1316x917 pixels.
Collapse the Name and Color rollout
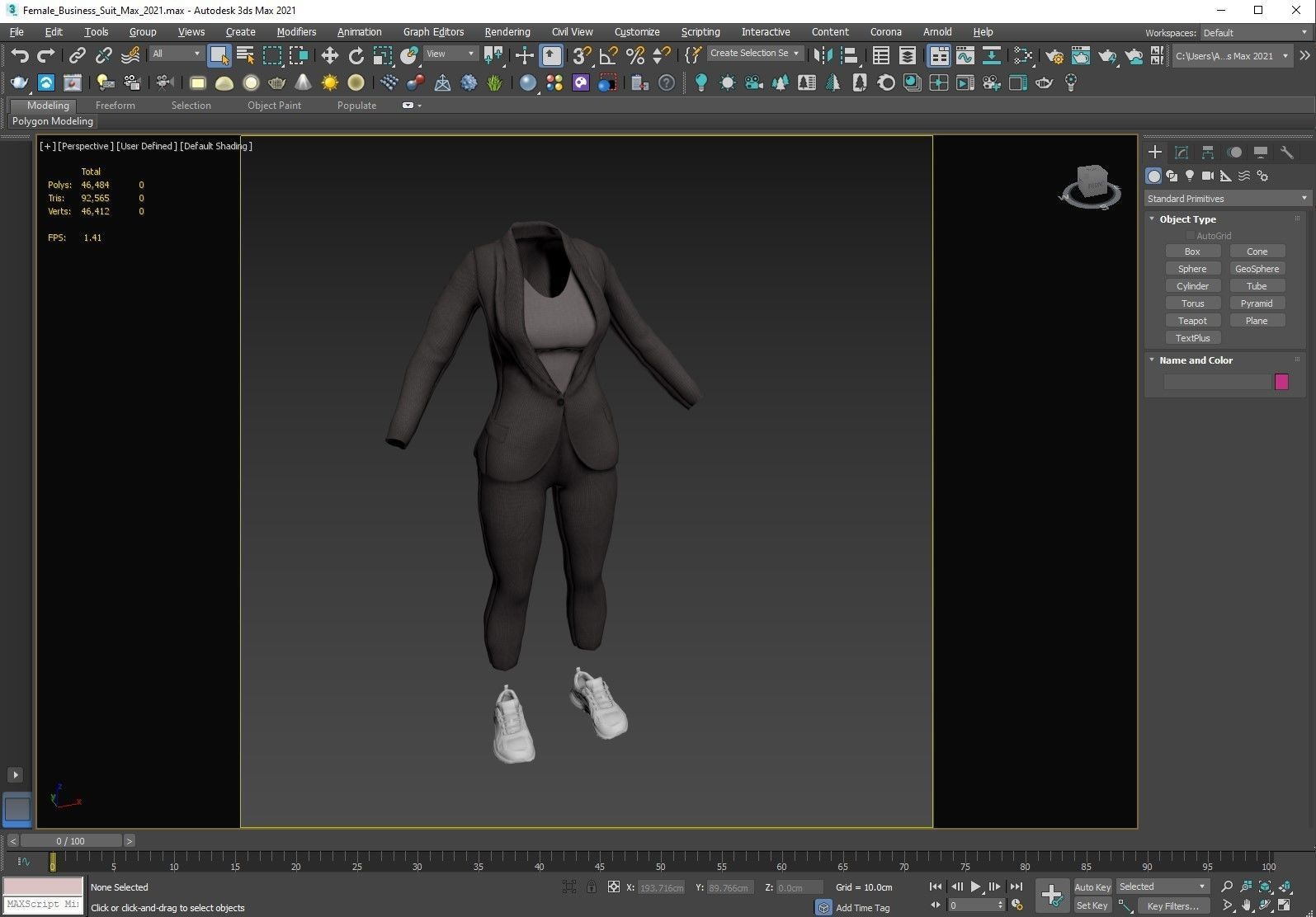tap(1152, 360)
